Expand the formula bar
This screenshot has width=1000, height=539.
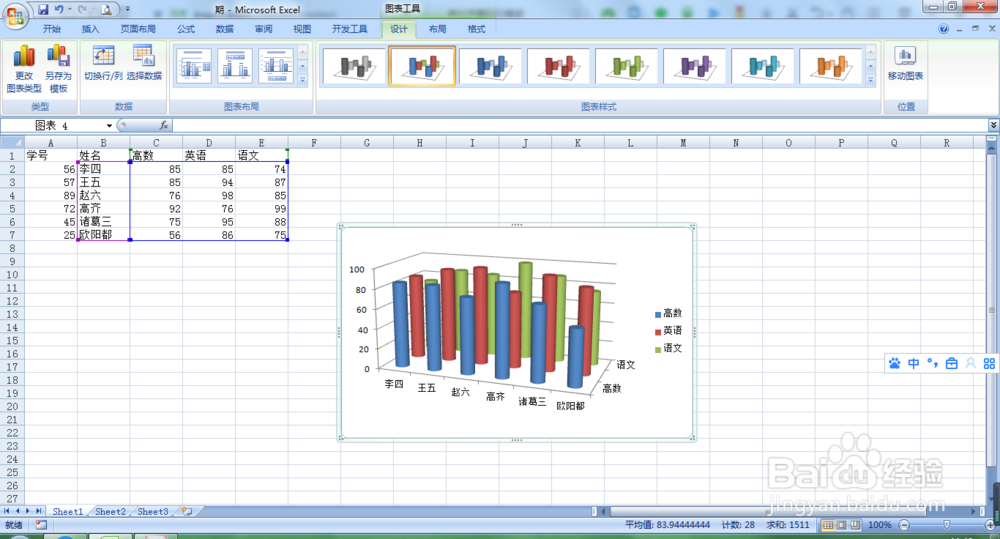[994, 125]
